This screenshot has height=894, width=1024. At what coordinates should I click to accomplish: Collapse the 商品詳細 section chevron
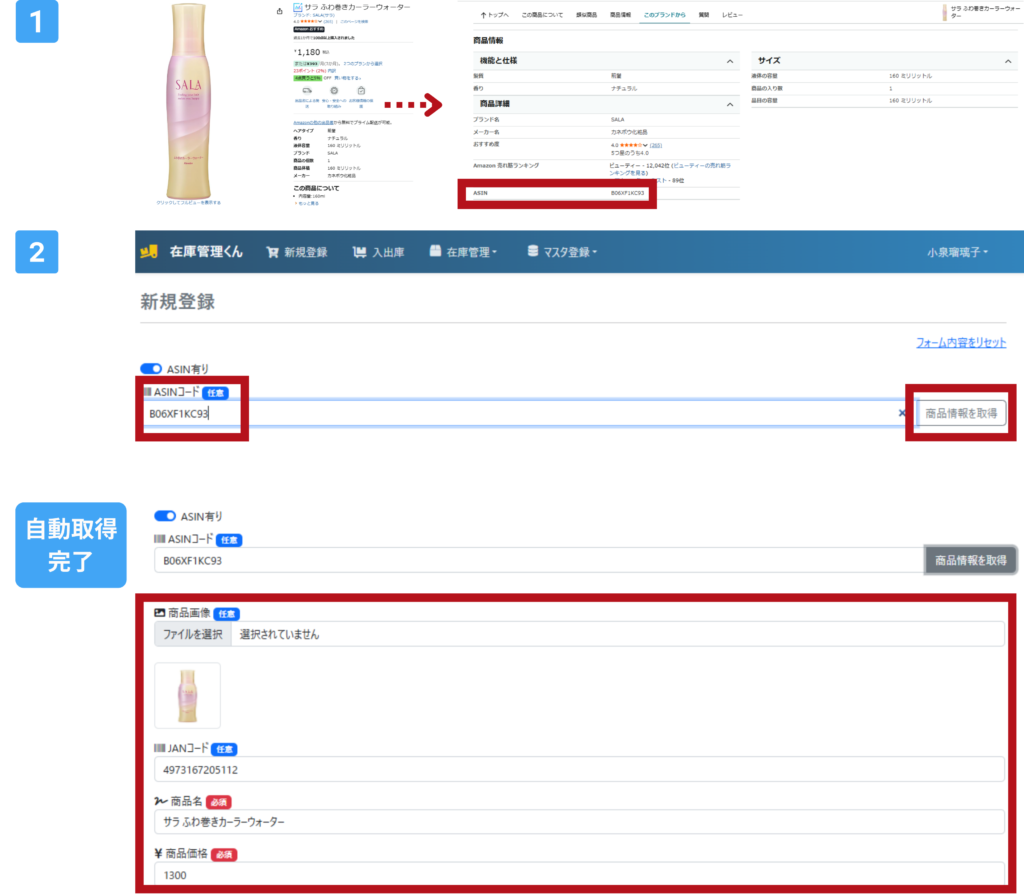730,104
